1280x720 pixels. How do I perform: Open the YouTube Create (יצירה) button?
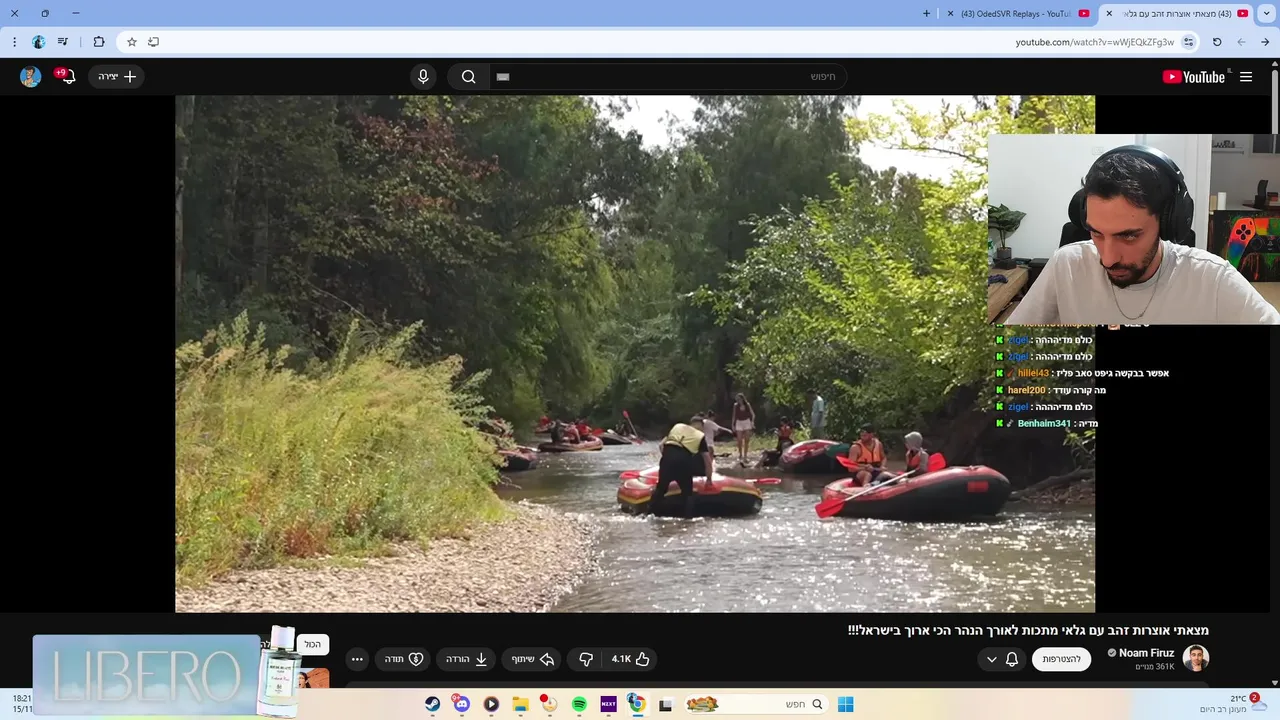(x=116, y=77)
